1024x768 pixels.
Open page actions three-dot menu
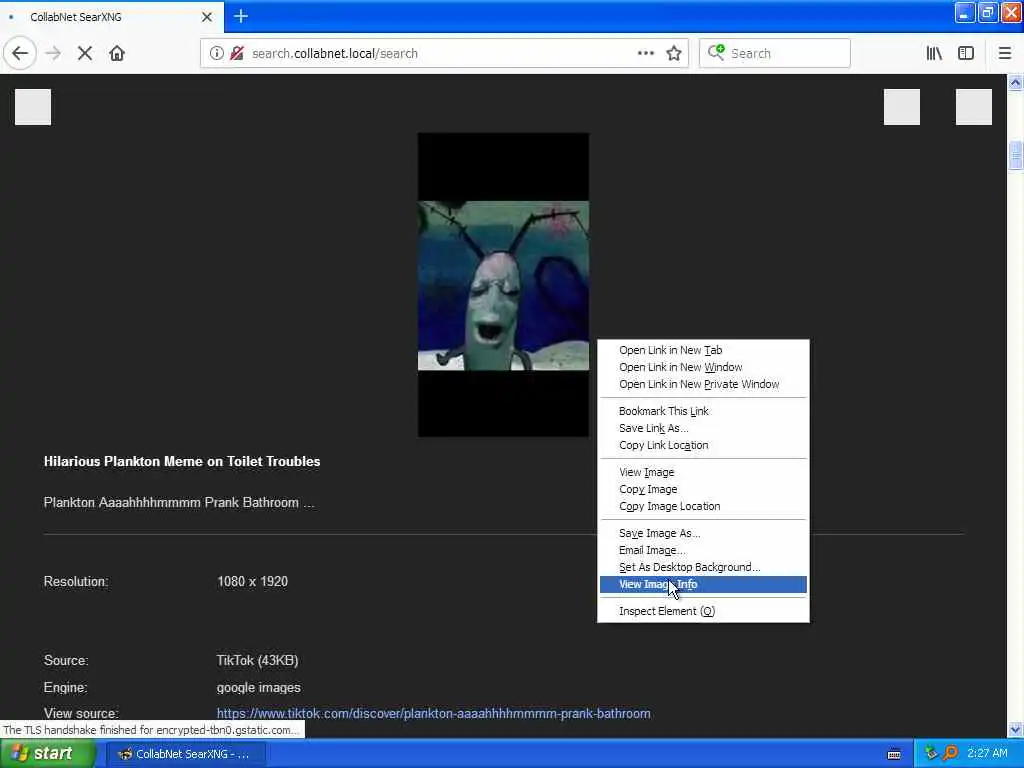click(x=645, y=54)
